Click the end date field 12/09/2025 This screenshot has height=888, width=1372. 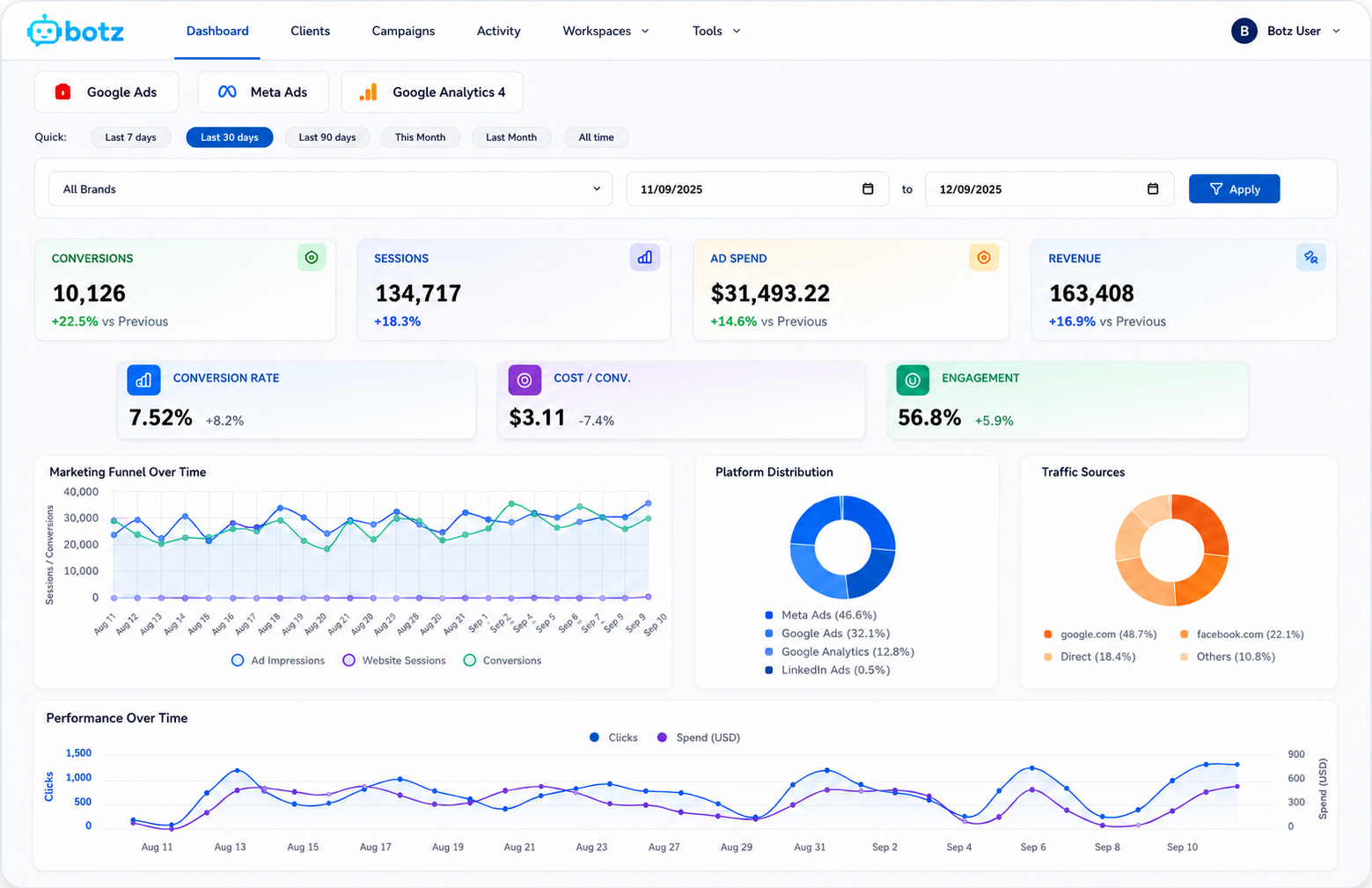(x=1049, y=188)
